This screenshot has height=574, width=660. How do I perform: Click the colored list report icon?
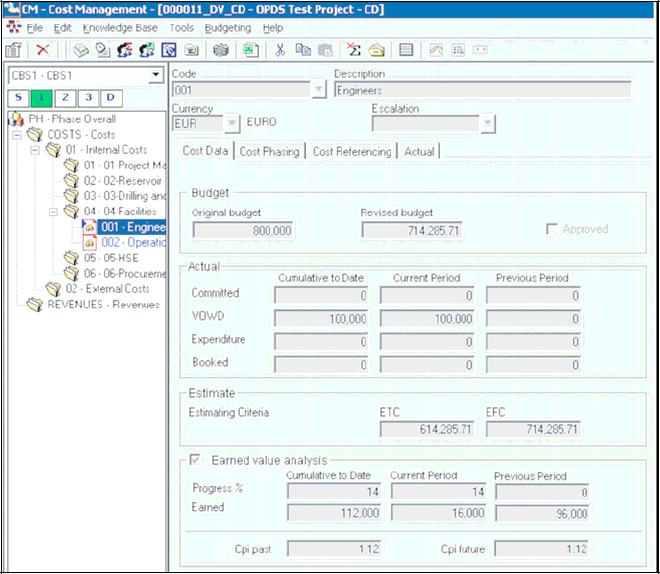click(458, 50)
